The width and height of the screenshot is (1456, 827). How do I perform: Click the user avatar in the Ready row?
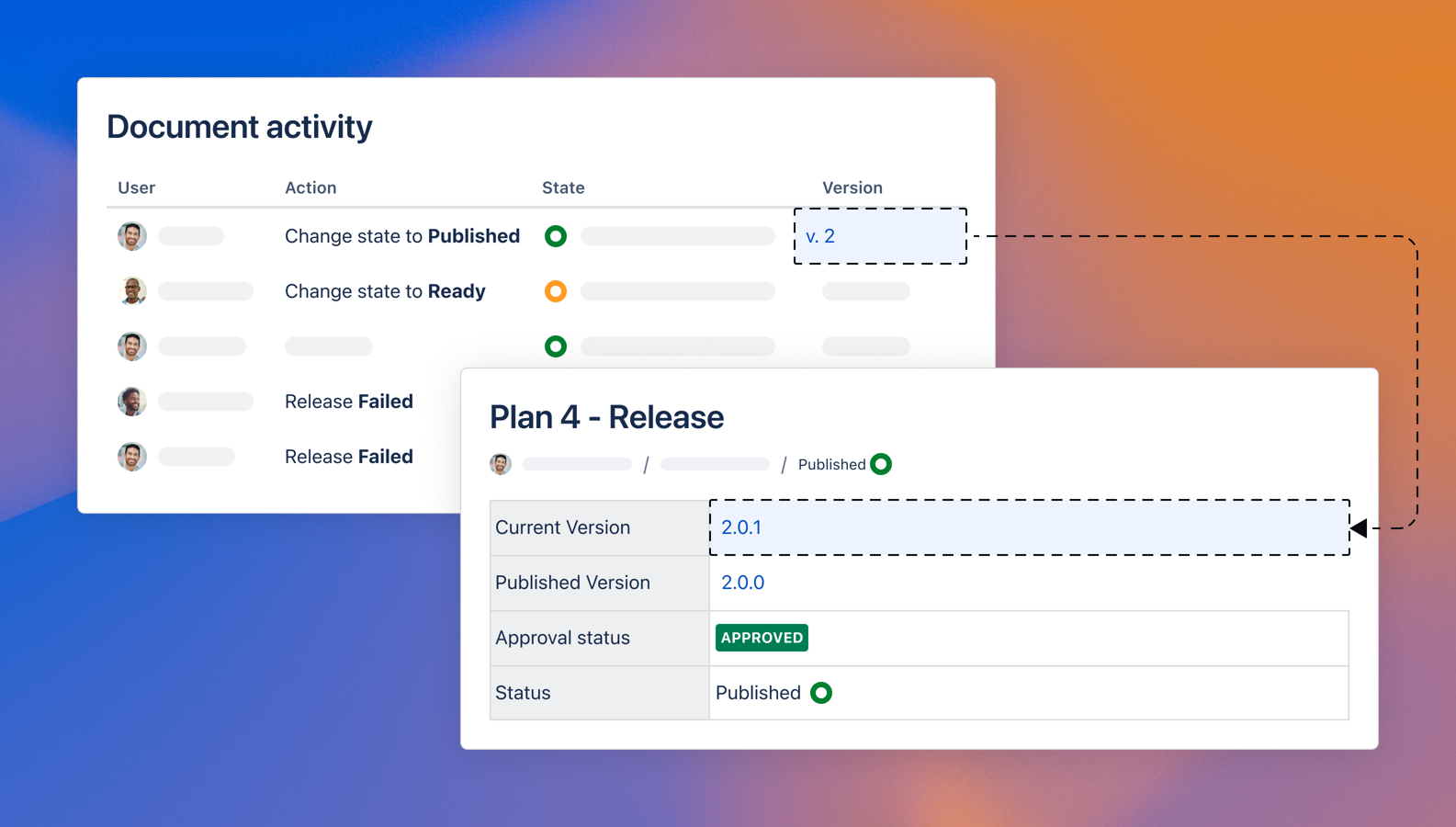[132, 291]
